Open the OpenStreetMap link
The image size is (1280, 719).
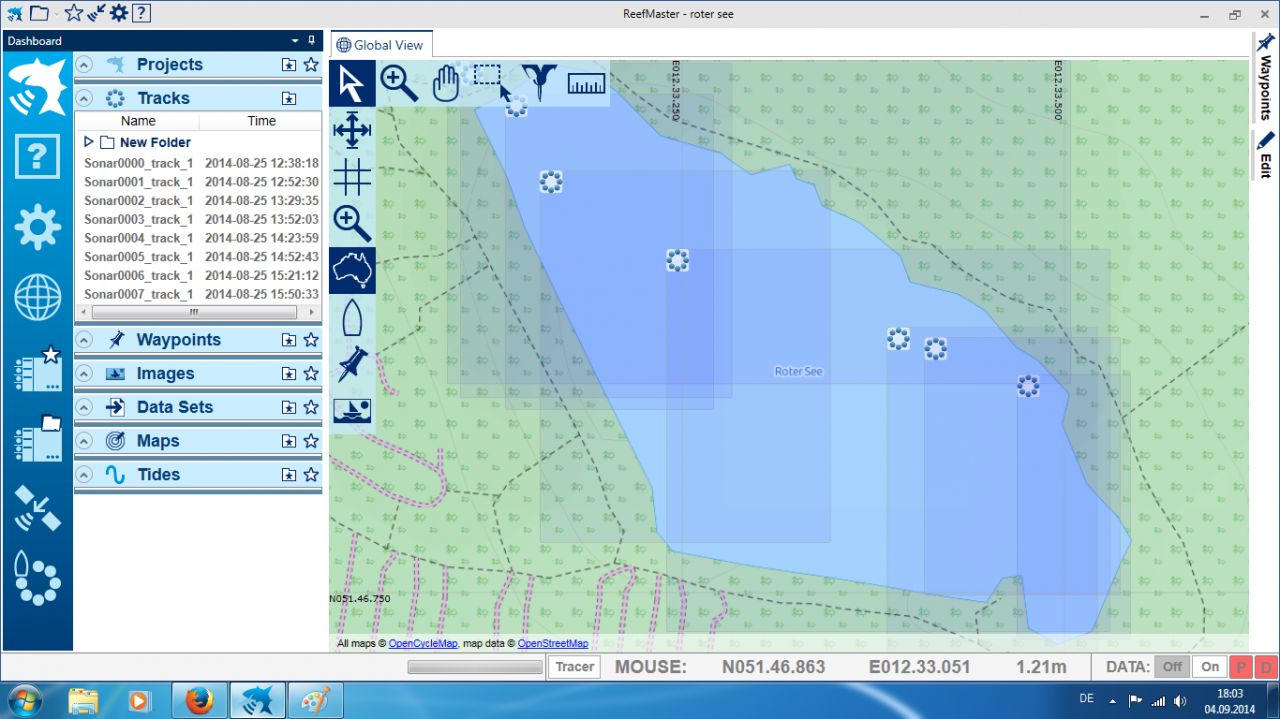pyautogui.click(x=552, y=644)
